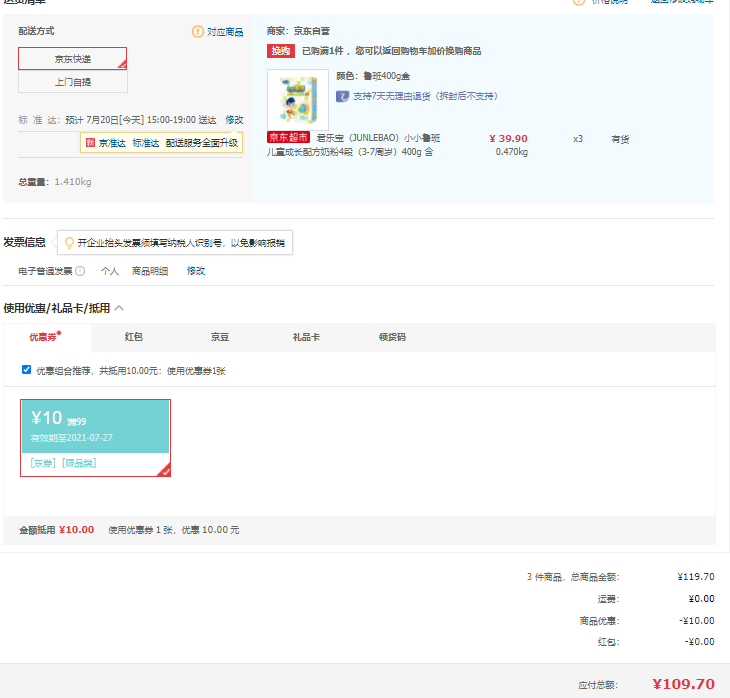Click the 对应商品 warning icon
Screen dimensions: 730x698
pos(197,31)
